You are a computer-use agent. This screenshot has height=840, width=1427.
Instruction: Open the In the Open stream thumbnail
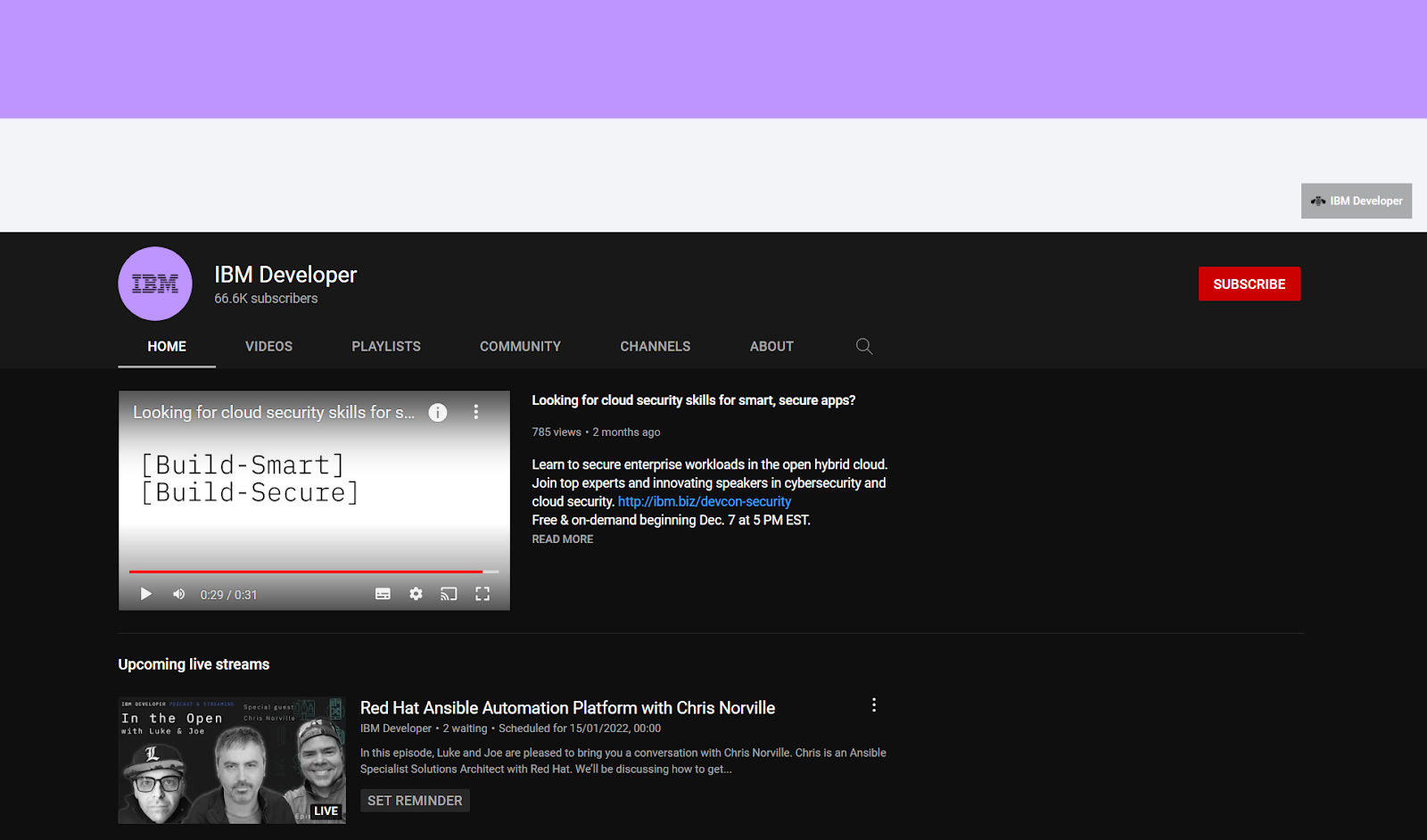(232, 760)
